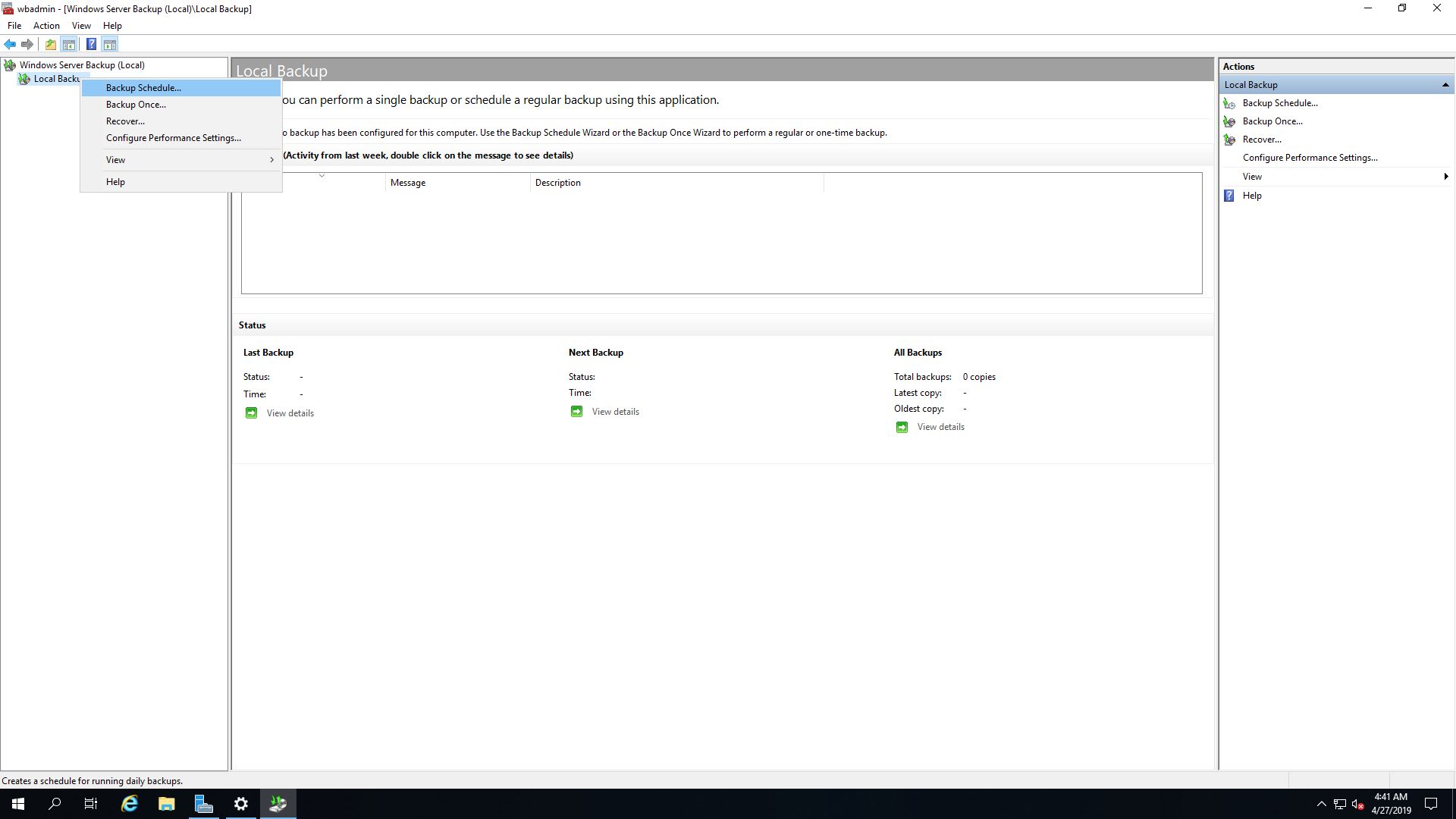Toggle Show/Hide Console Tree toolbar icon
Viewport: 1456px width, 819px height.
(x=69, y=44)
